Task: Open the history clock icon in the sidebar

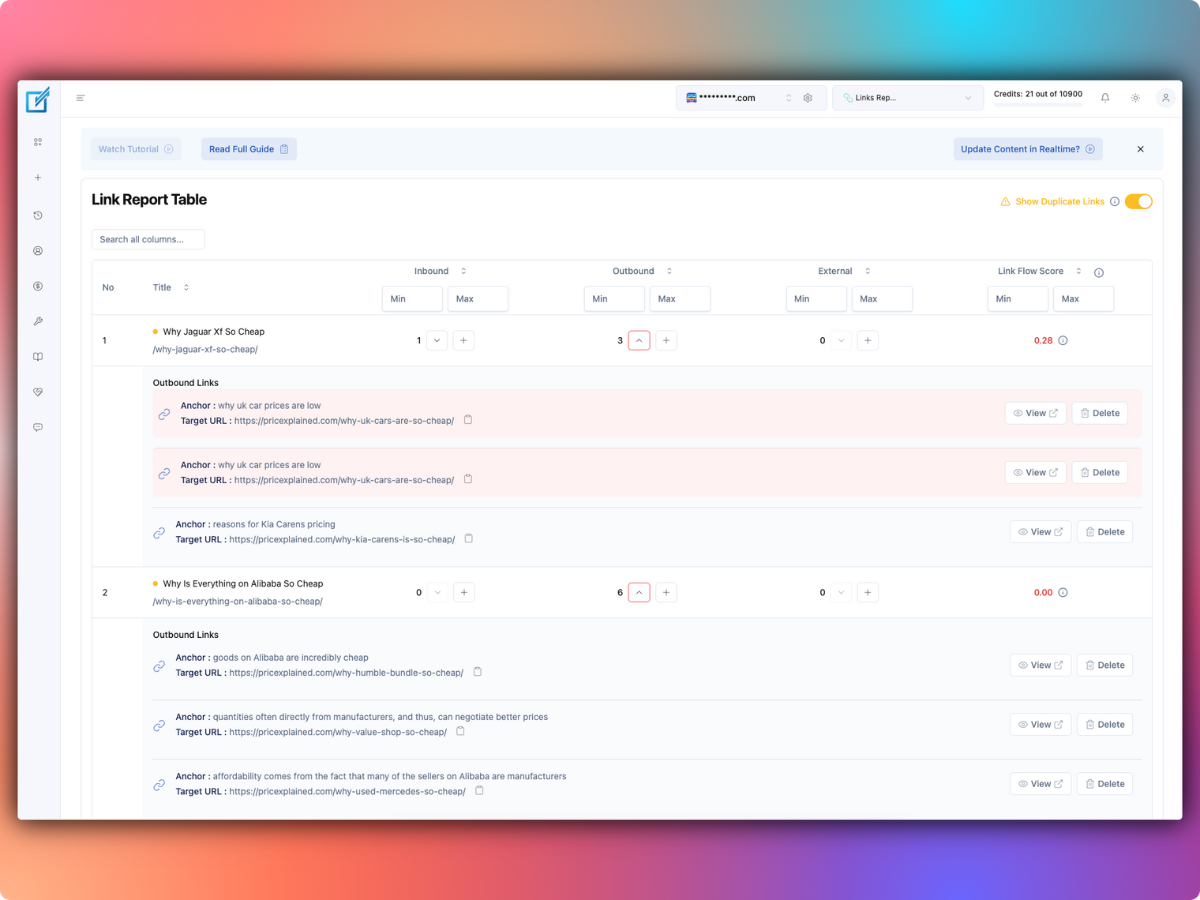Action: tap(38, 215)
